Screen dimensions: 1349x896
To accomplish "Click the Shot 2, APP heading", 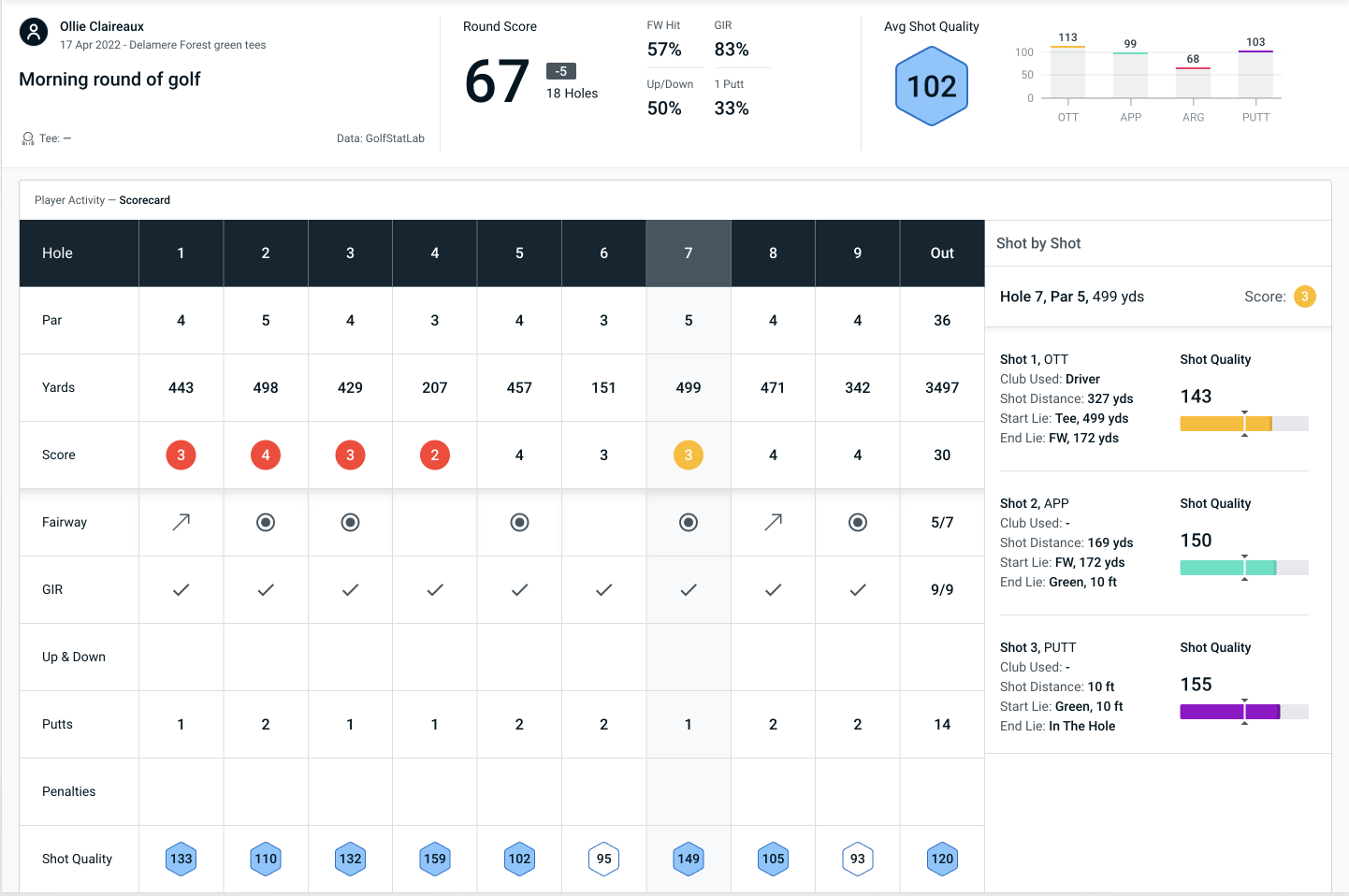I will tap(1034, 503).
